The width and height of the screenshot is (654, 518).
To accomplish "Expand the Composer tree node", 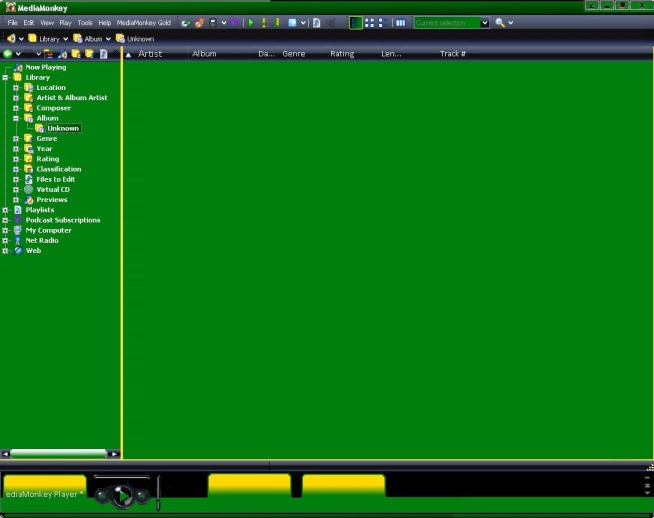I will pos(16,108).
